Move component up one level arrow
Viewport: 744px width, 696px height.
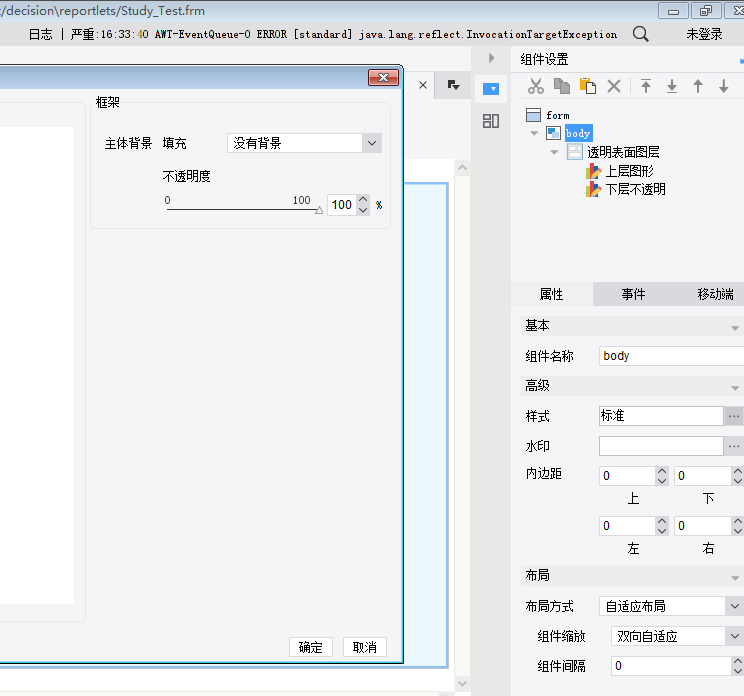(x=698, y=86)
